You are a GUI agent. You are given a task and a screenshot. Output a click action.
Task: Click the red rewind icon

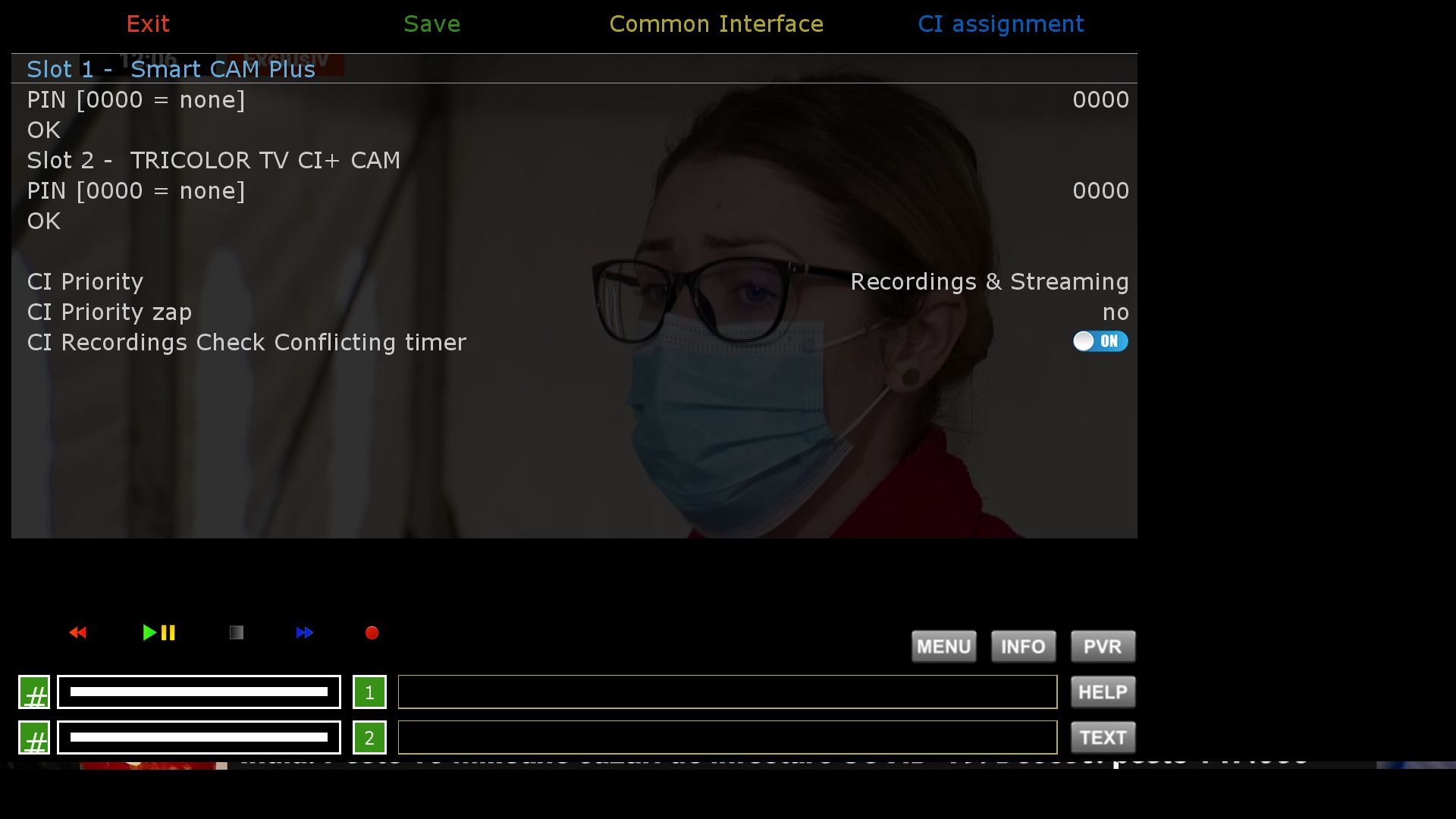click(x=77, y=632)
